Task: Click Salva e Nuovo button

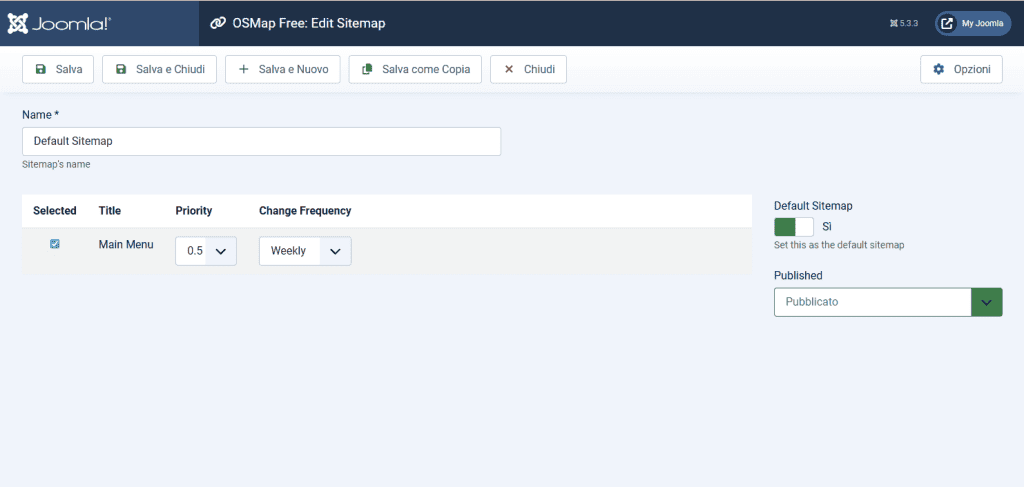Action: (283, 69)
